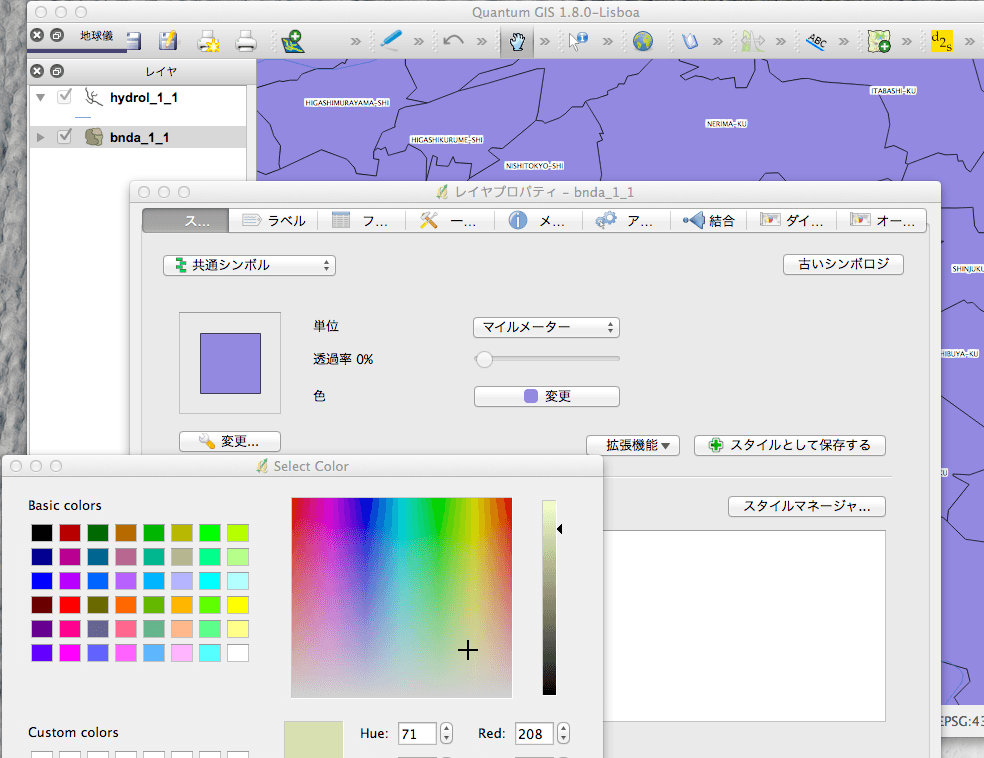Switch to the ラベル tab

pyautogui.click(x=274, y=221)
